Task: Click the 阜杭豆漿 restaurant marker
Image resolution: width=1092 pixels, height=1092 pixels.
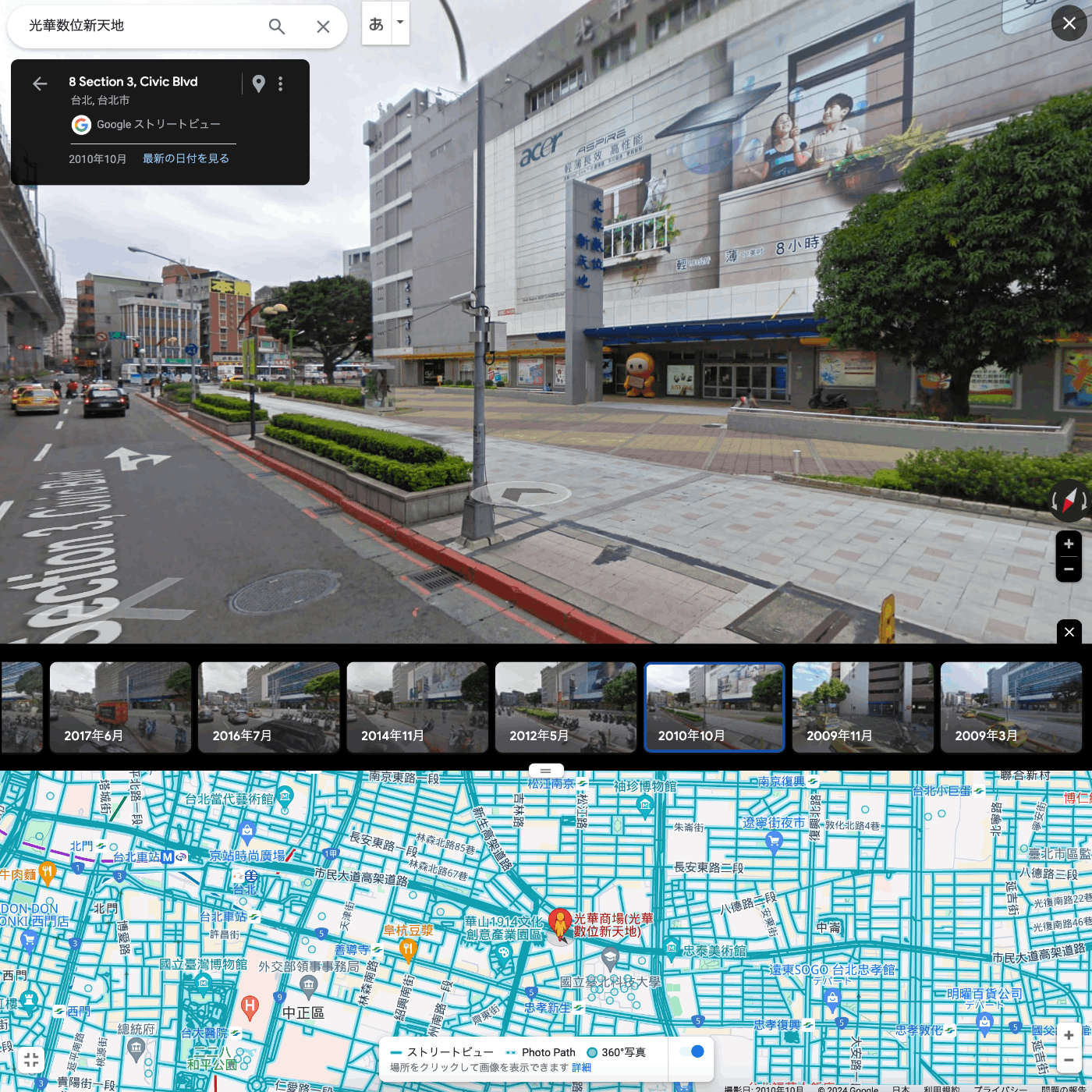Action: (408, 948)
